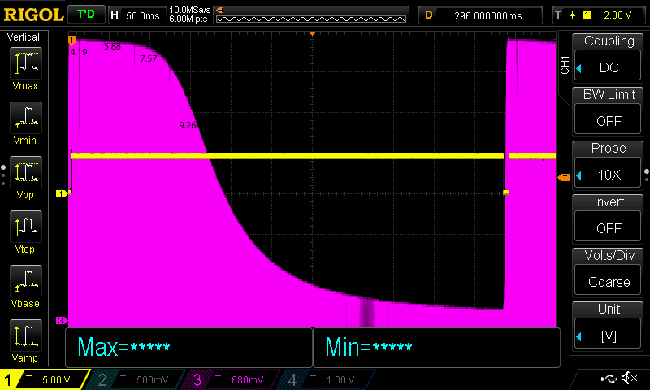Click the channel 1 ground marker

tap(61, 193)
